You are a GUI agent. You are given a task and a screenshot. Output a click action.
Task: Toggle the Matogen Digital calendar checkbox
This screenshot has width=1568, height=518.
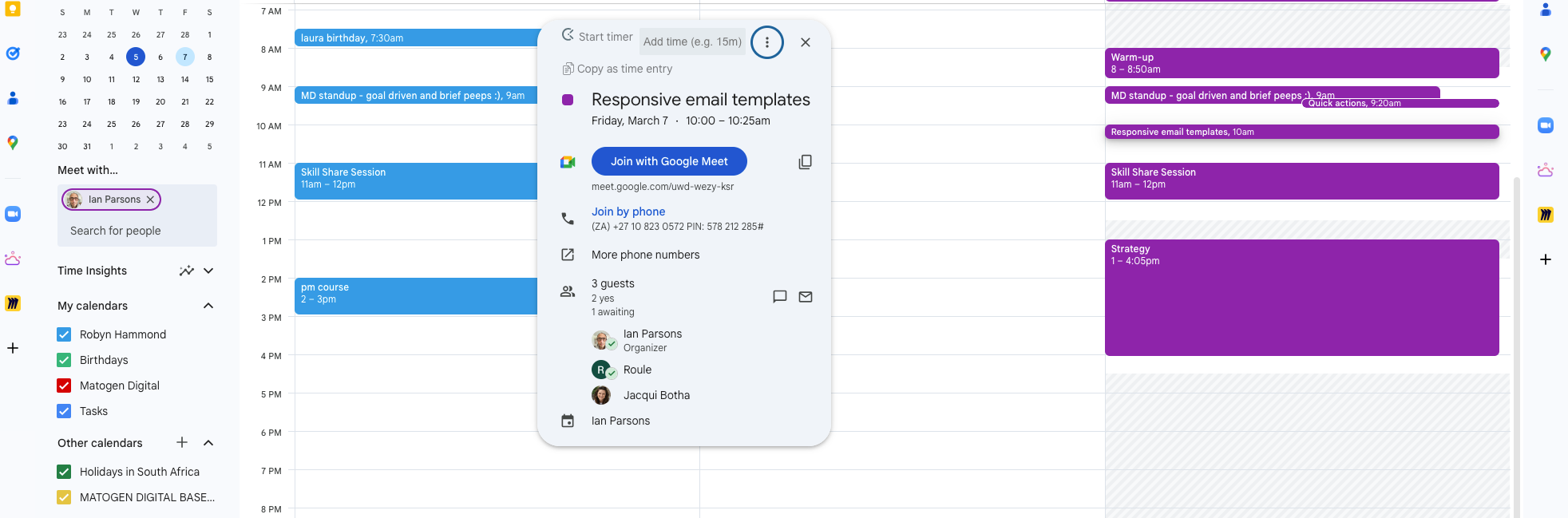coord(64,386)
